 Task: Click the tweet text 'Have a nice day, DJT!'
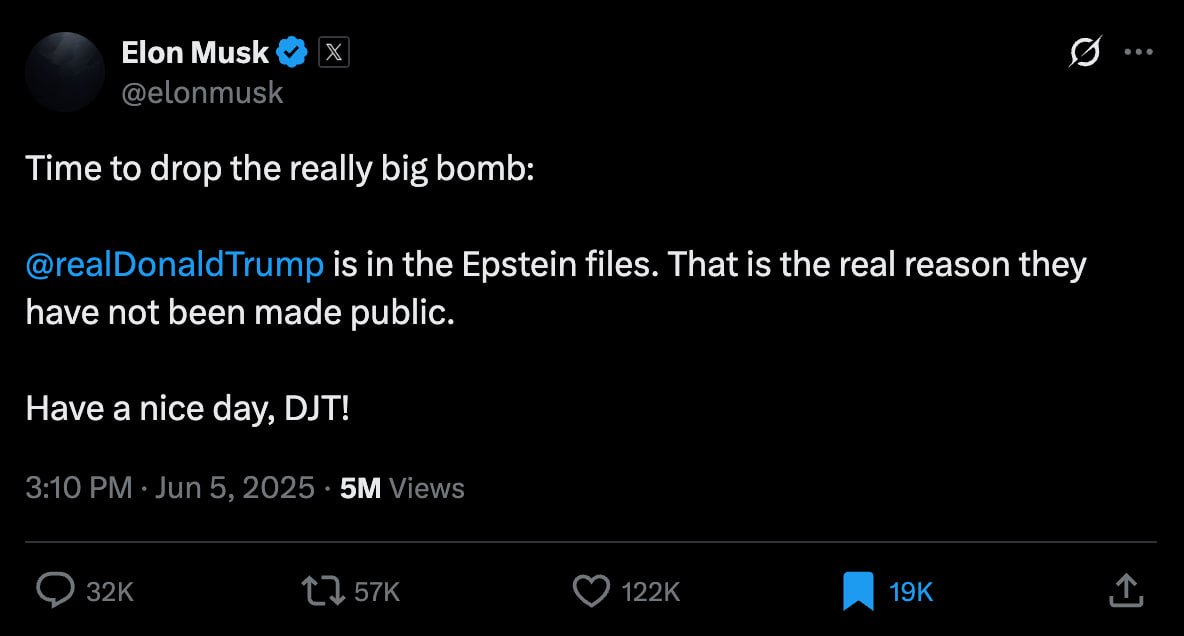click(x=187, y=409)
